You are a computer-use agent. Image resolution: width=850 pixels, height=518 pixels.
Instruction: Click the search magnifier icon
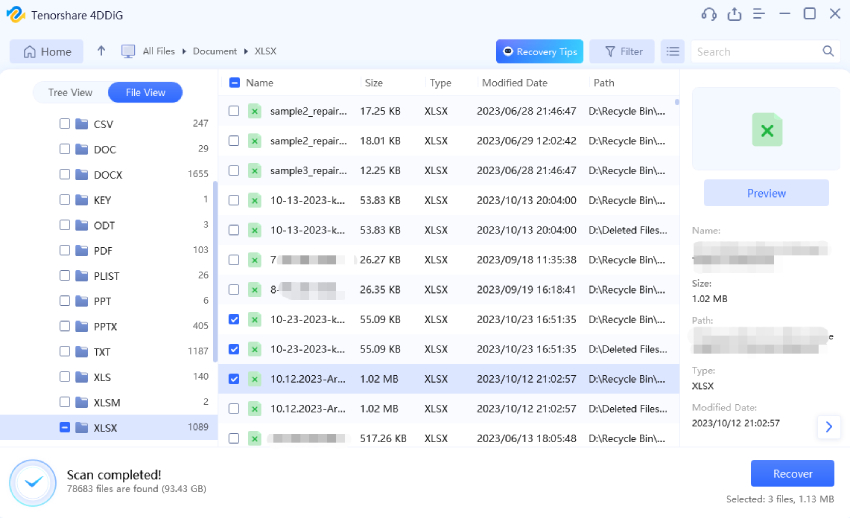828,51
